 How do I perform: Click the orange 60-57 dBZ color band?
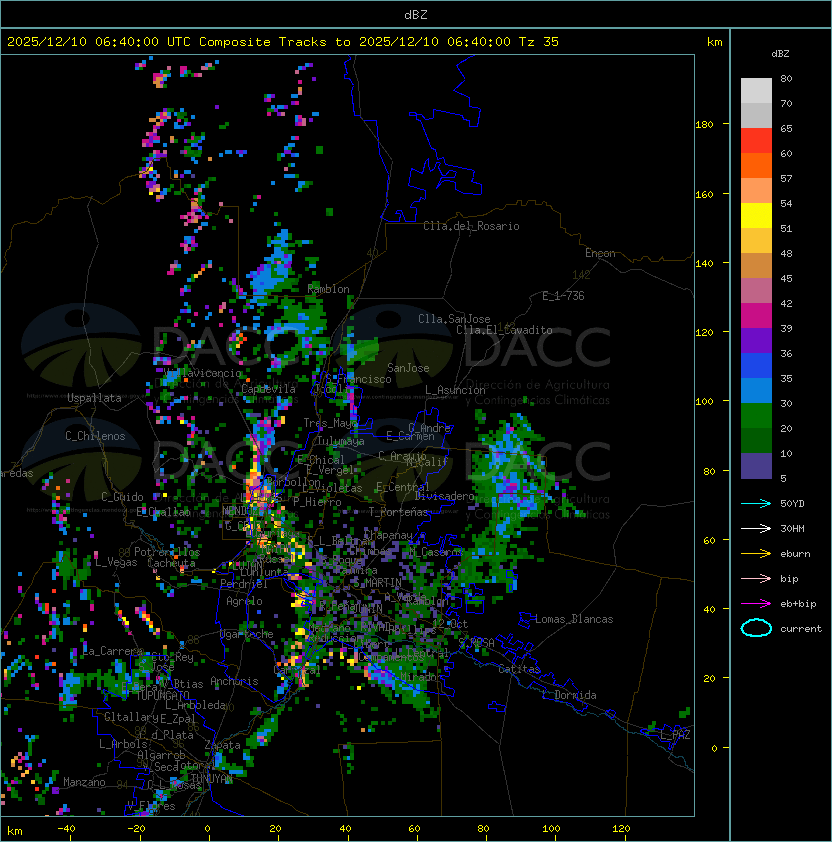(x=756, y=166)
